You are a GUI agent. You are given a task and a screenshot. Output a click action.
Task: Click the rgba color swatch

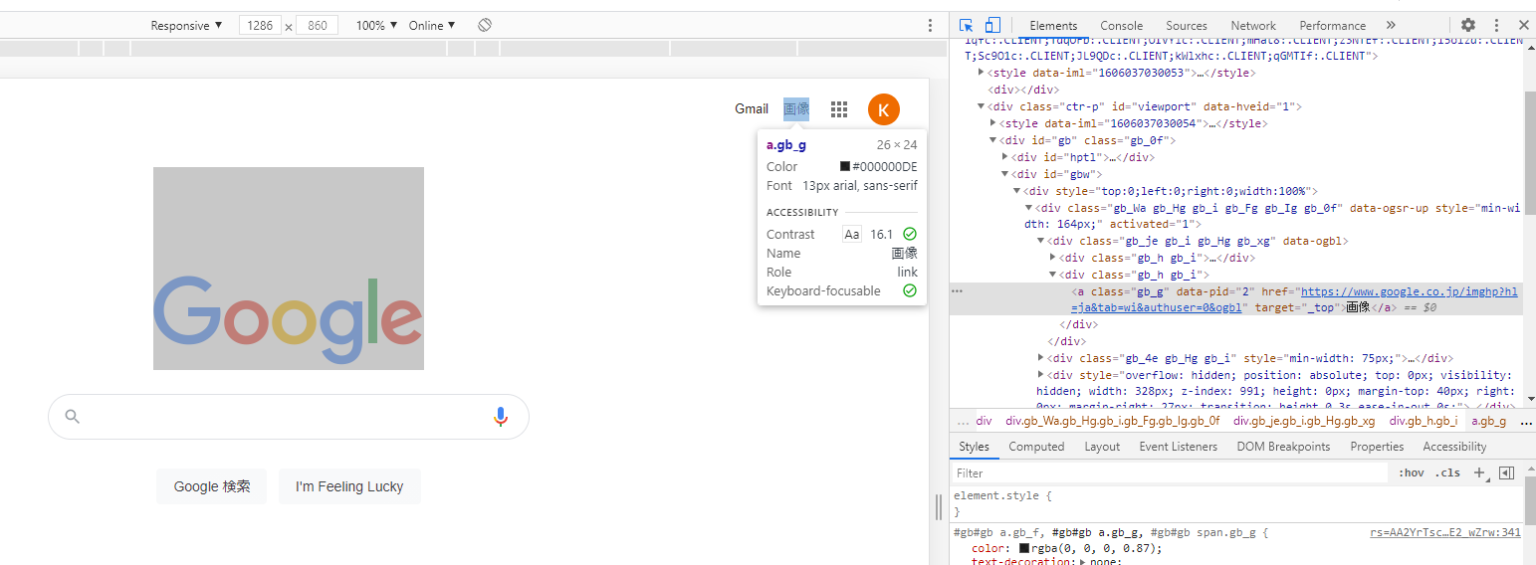(1025, 548)
